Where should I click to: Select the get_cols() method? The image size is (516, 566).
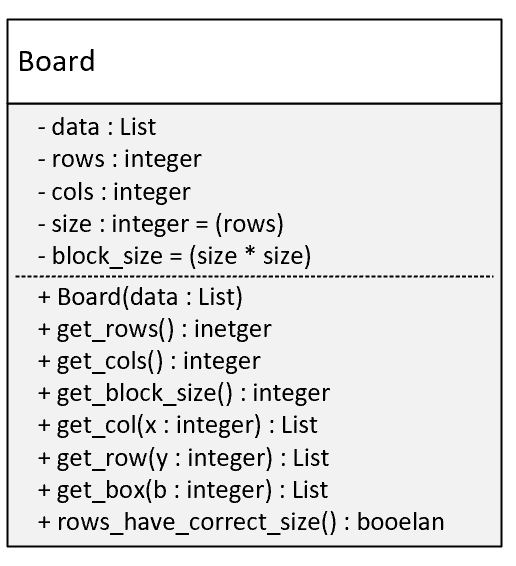point(149,361)
